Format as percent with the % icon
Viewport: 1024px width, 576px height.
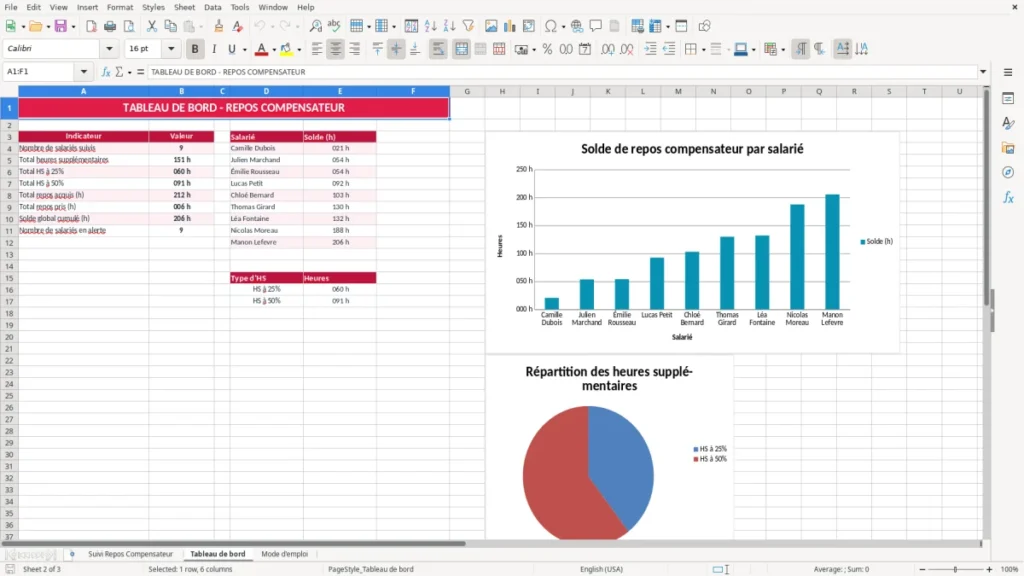pyautogui.click(x=547, y=49)
